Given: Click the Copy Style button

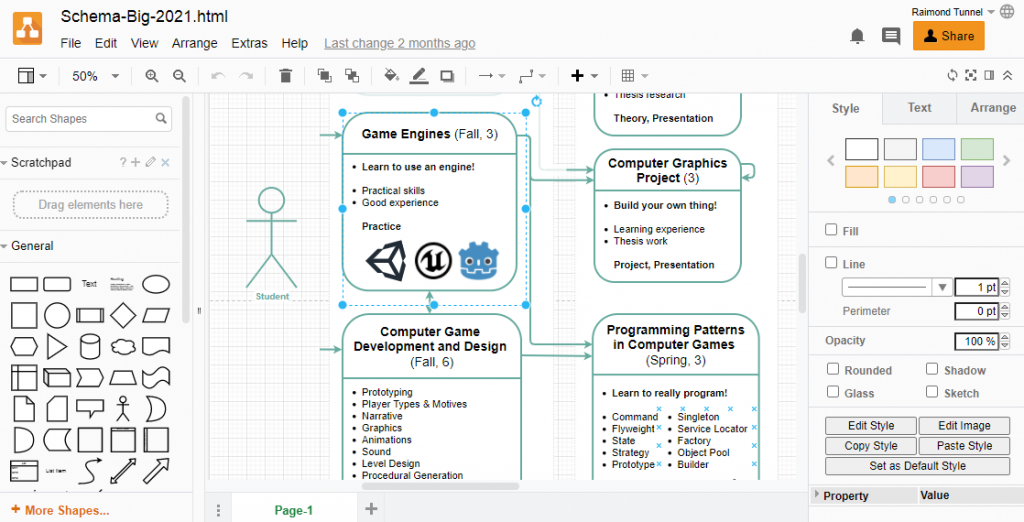Looking at the screenshot, I should point(870,446).
